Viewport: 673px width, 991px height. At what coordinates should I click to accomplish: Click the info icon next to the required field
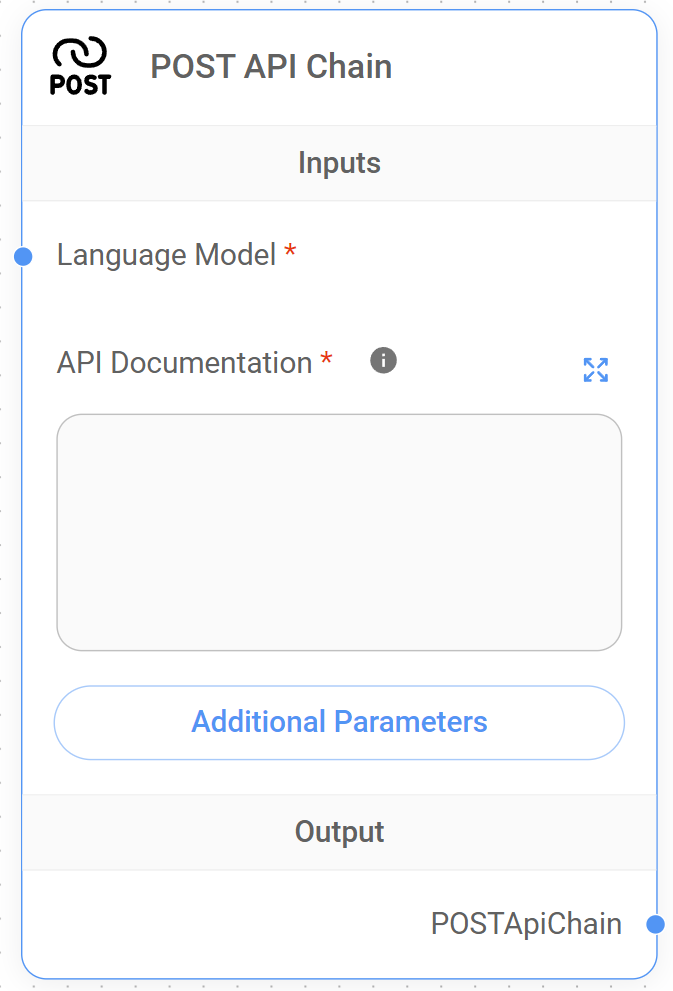[x=382, y=360]
